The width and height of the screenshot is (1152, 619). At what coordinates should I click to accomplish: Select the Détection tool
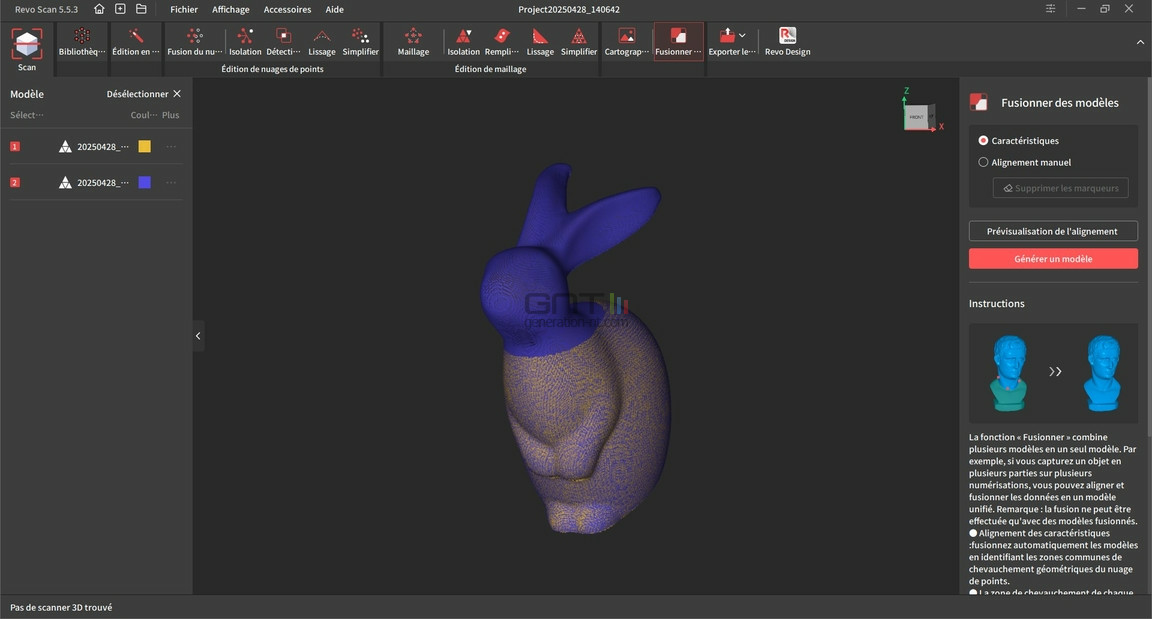283,42
